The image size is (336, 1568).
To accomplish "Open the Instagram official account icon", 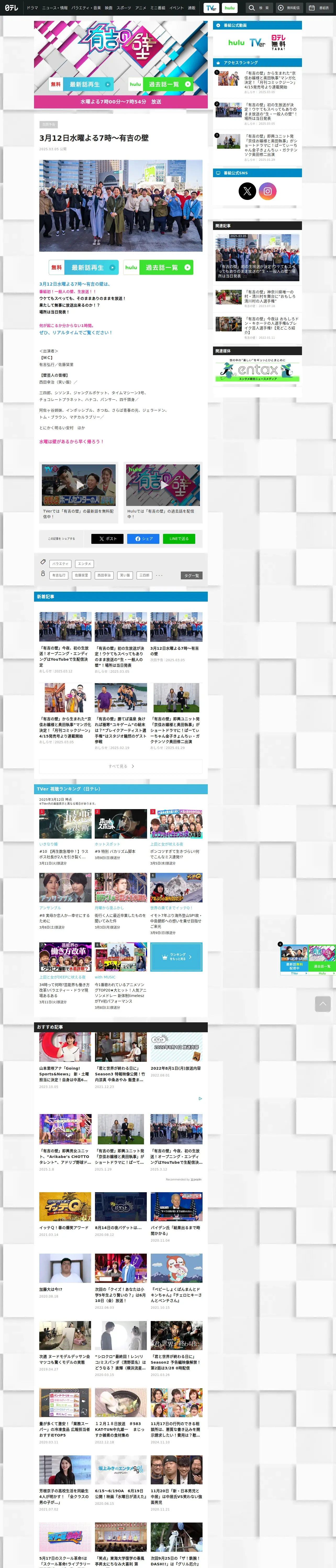I will coord(268,191).
